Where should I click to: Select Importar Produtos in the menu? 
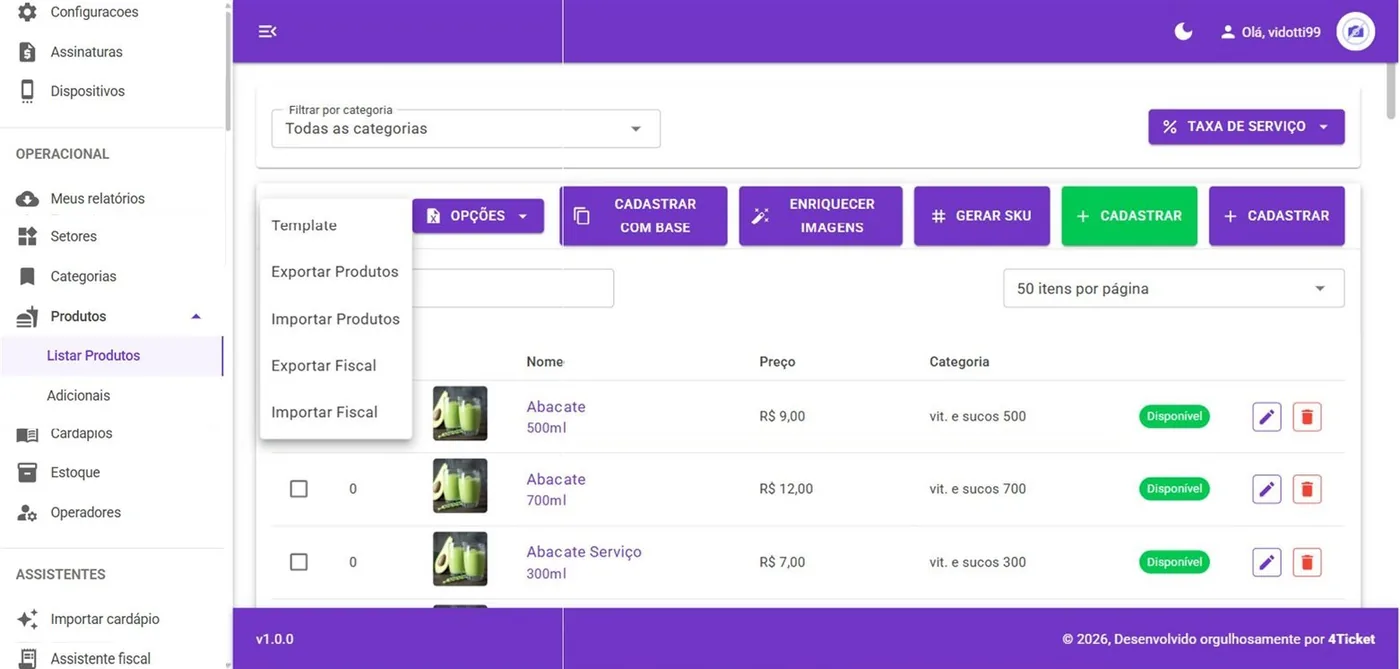click(336, 319)
